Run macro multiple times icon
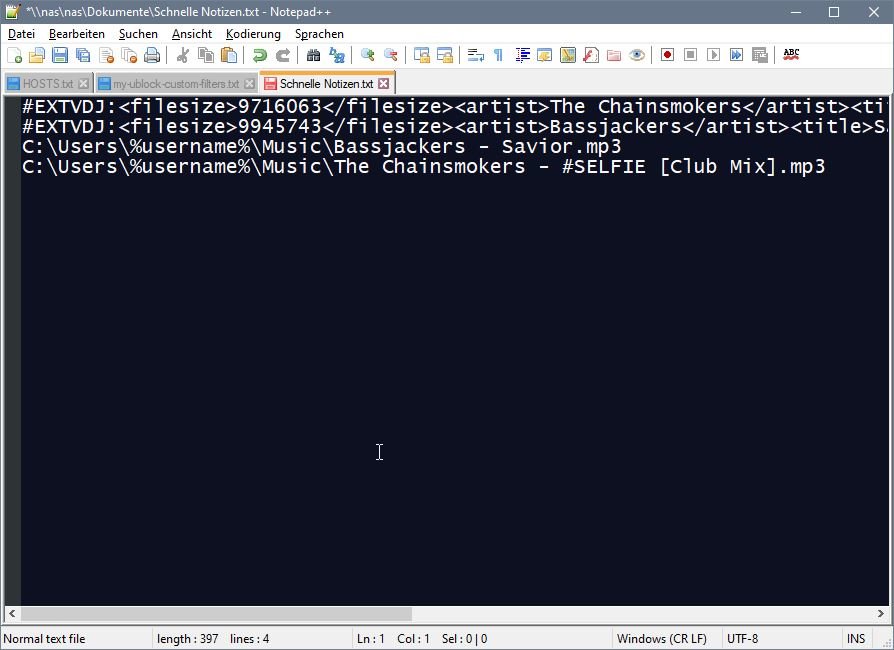This screenshot has width=894, height=650. 737,55
